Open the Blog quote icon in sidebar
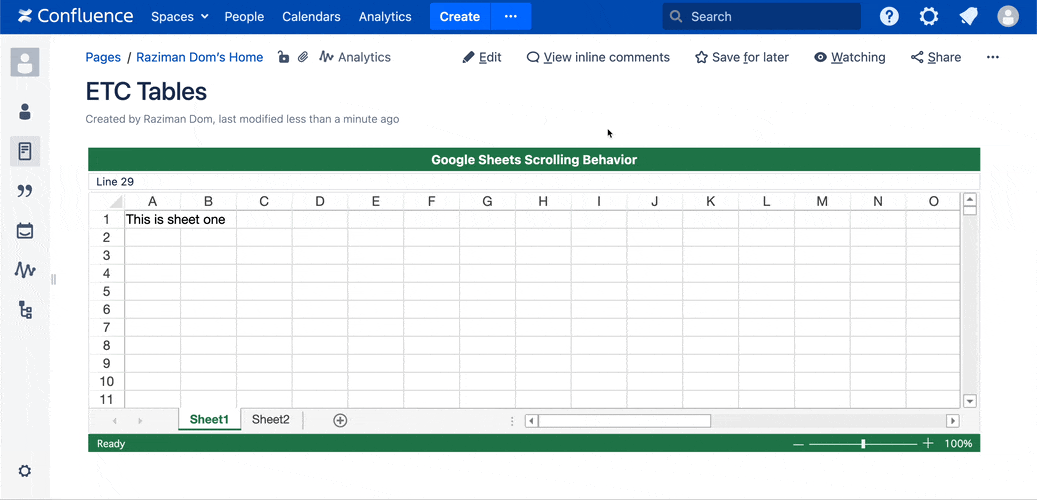The image size is (1037, 500). point(25,191)
